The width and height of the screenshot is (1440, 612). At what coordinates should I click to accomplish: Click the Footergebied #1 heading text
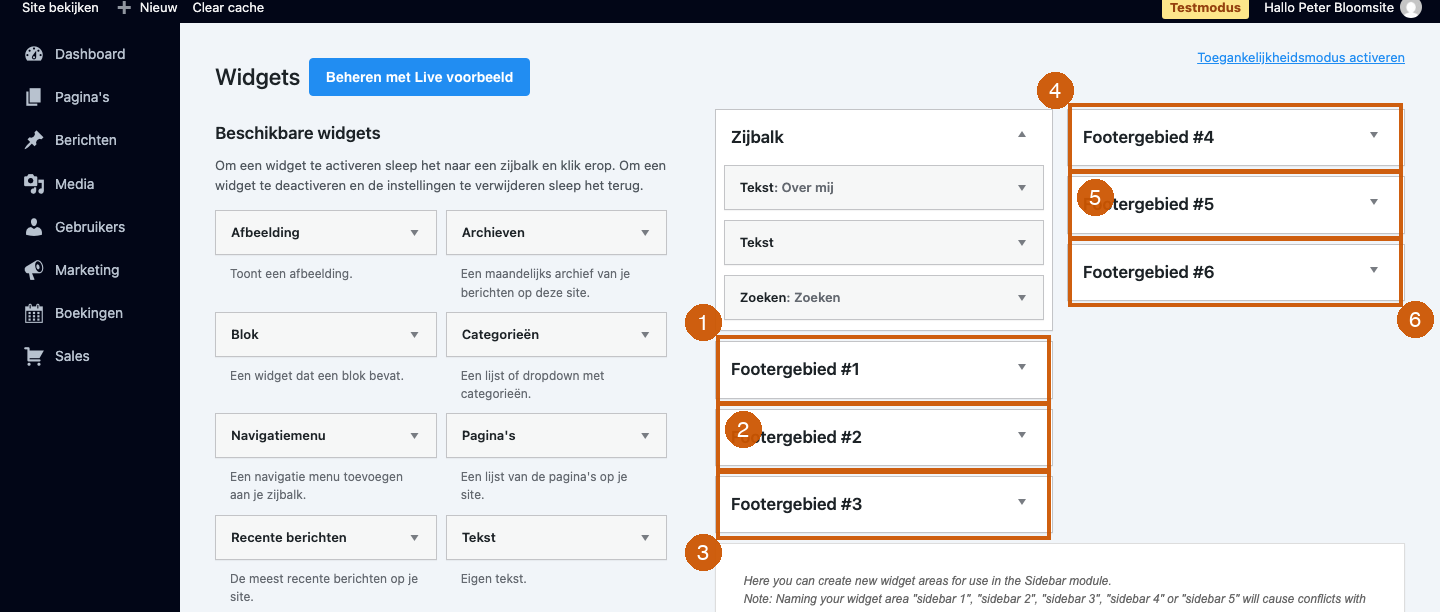[x=795, y=369]
